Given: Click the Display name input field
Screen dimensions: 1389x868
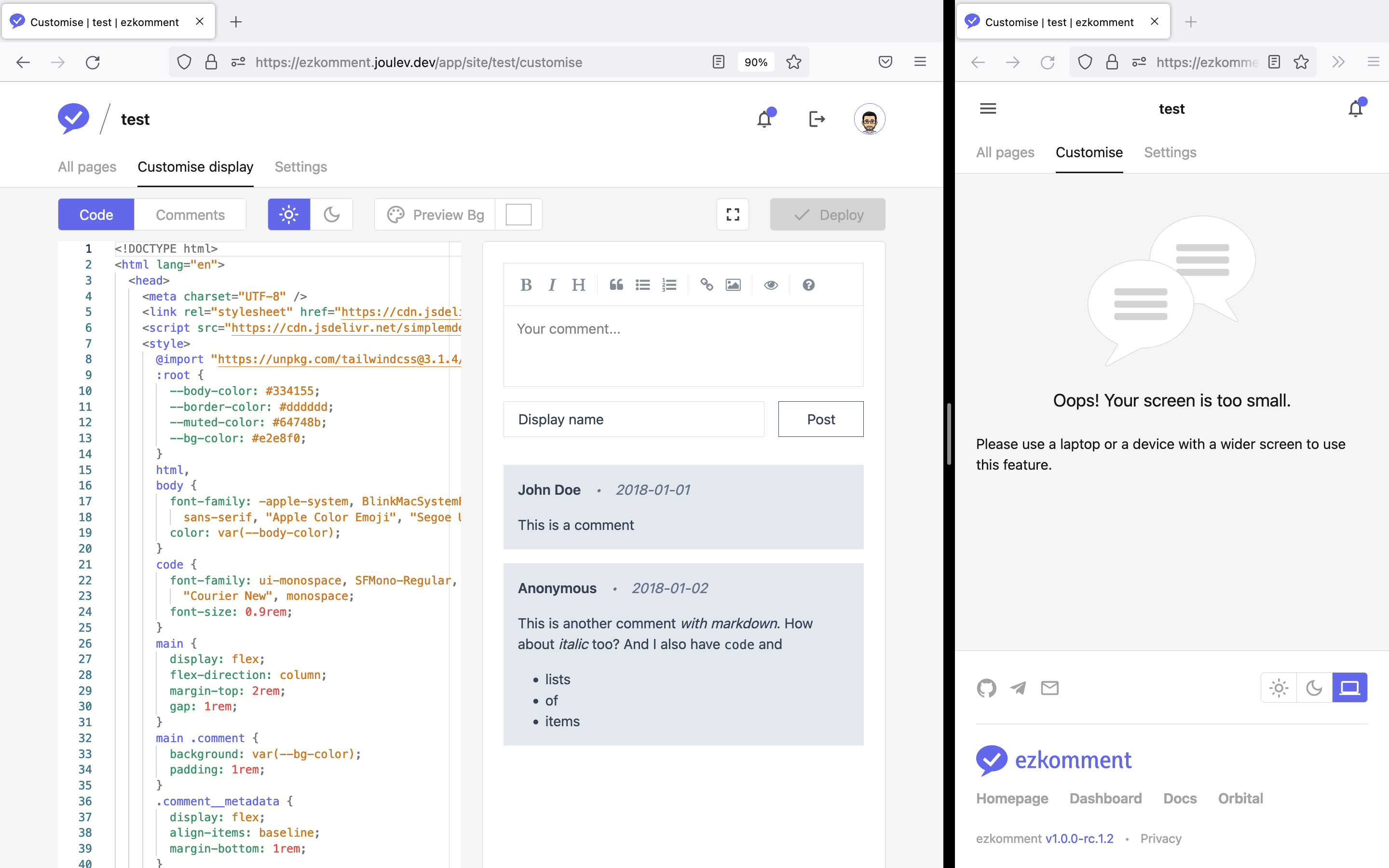Looking at the screenshot, I should (633, 419).
